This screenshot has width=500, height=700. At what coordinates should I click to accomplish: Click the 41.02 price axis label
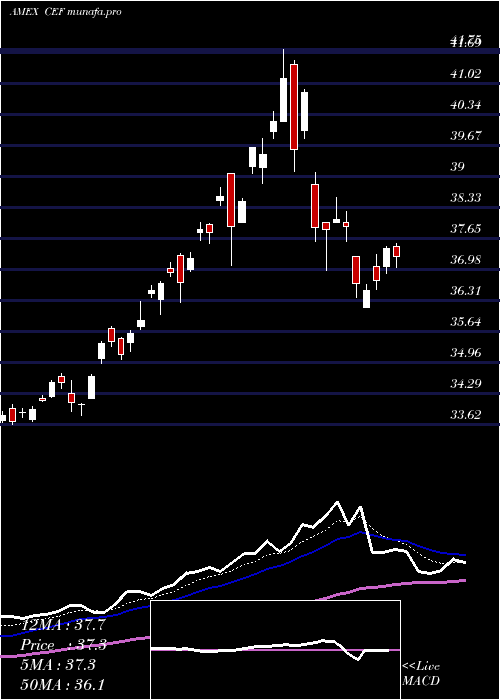pyautogui.click(x=466, y=74)
